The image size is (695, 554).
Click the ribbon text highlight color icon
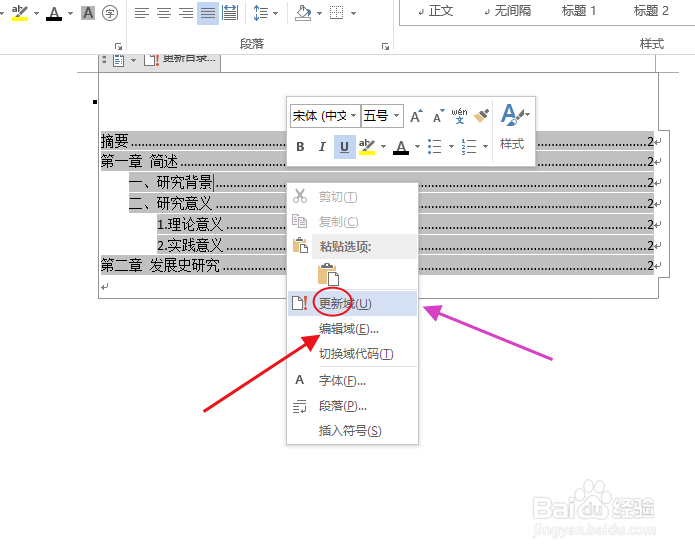click(20, 13)
